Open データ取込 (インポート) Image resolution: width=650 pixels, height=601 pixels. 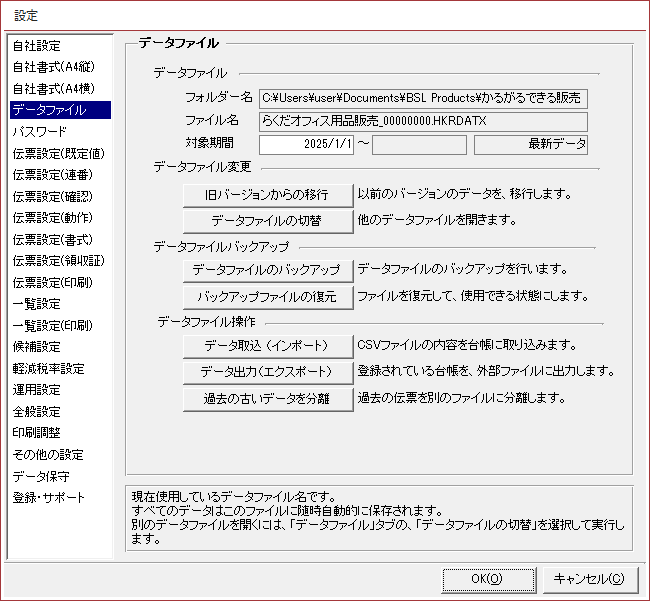point(268,346)
